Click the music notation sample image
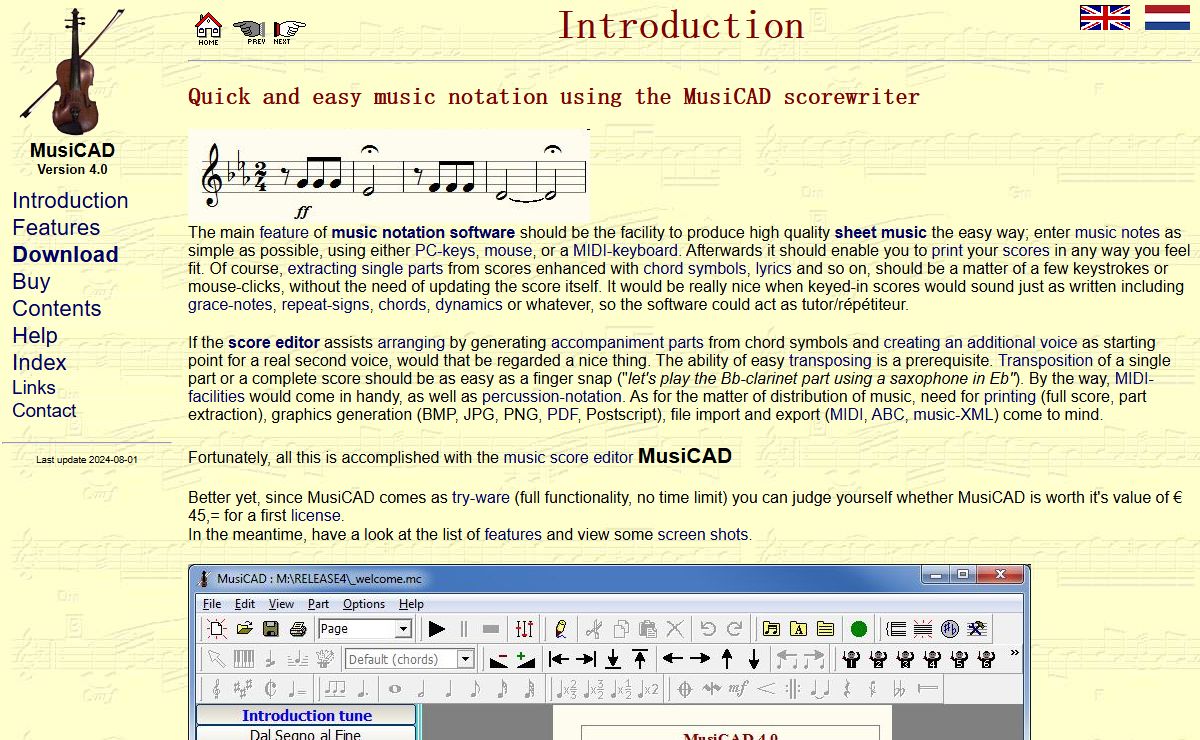 pyautogui.click(x=389, y=175)
